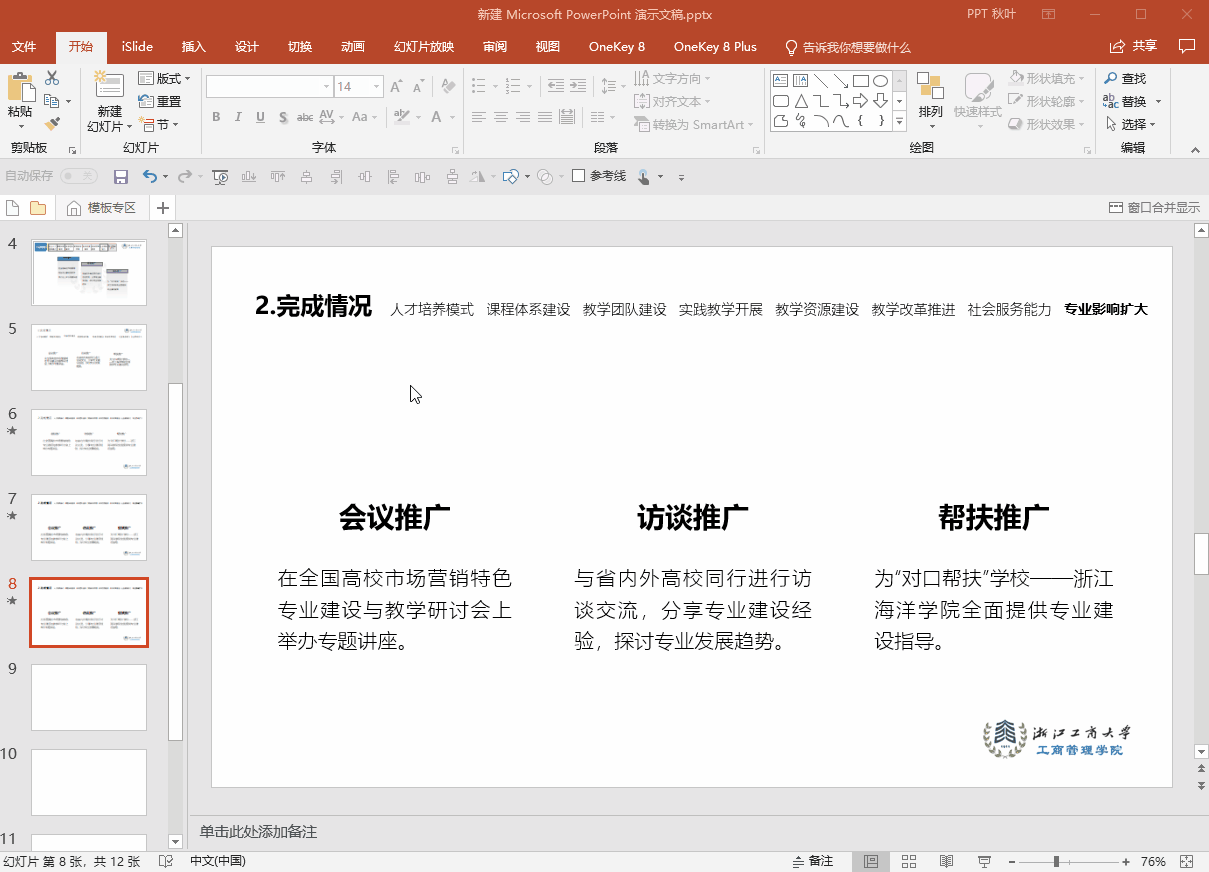Viewport: 1209px width, 872px height.
Task: Click the Reading View icon in status bar
Action: [x=946, y=861]
